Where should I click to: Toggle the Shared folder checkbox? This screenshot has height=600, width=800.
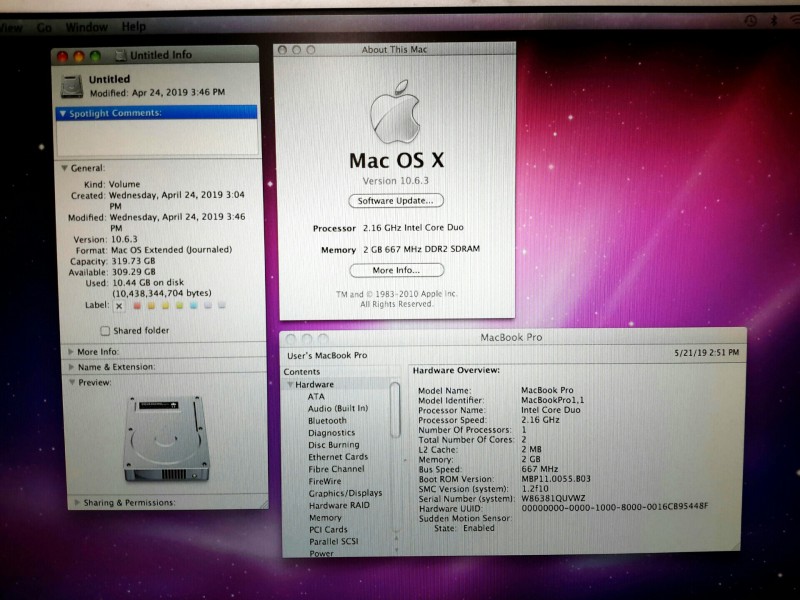click(x=105, y=331)
